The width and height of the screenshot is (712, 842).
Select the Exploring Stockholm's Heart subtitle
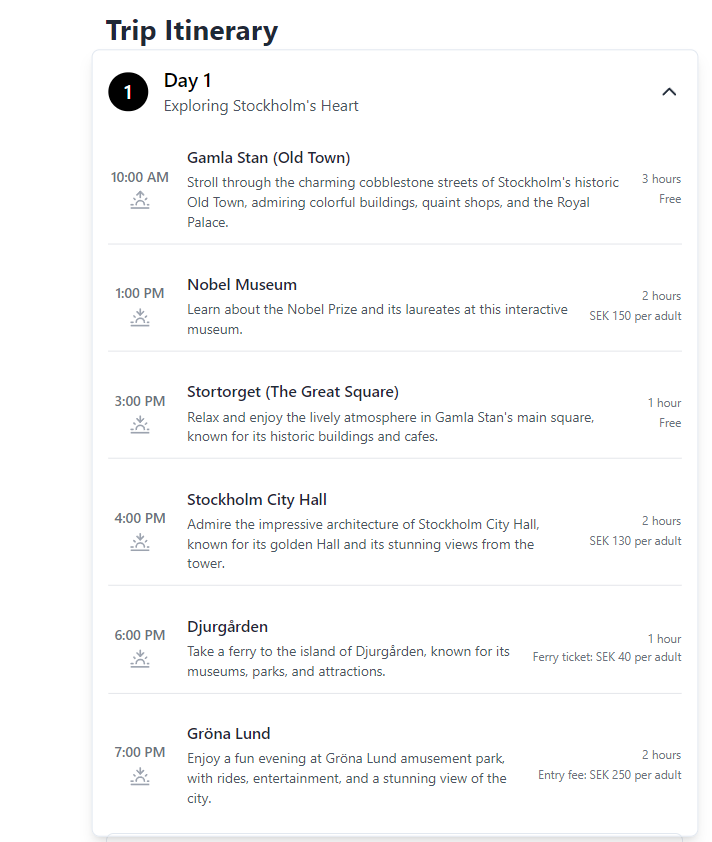click(260, 105)
